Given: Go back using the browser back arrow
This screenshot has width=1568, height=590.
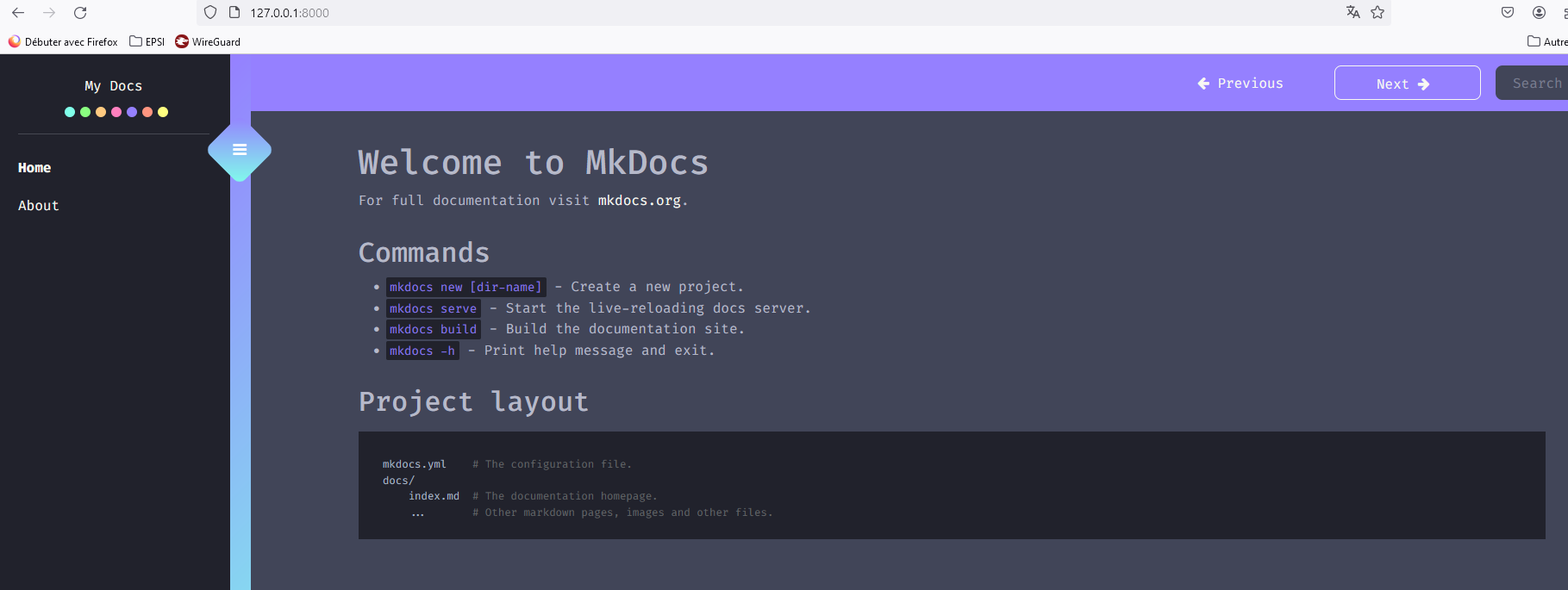Looking at the screenshot, I should [18, 13].
